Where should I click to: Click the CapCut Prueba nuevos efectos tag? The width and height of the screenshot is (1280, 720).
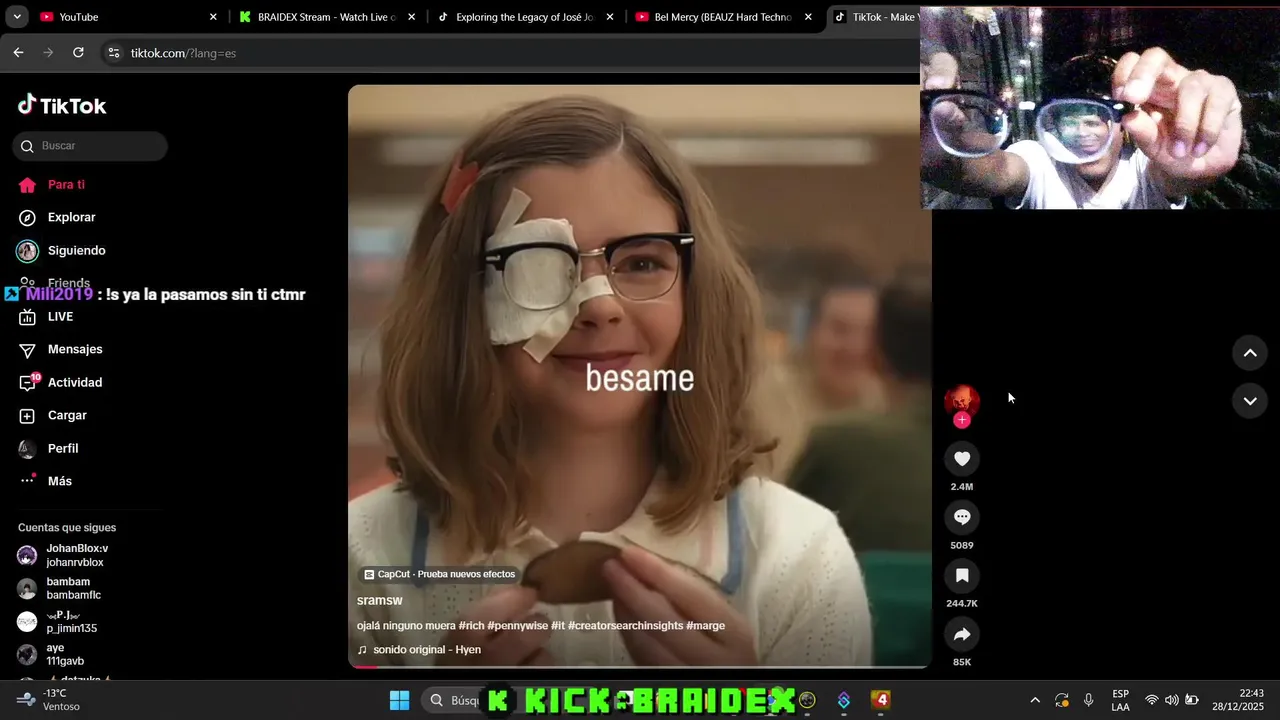(440, 574)
